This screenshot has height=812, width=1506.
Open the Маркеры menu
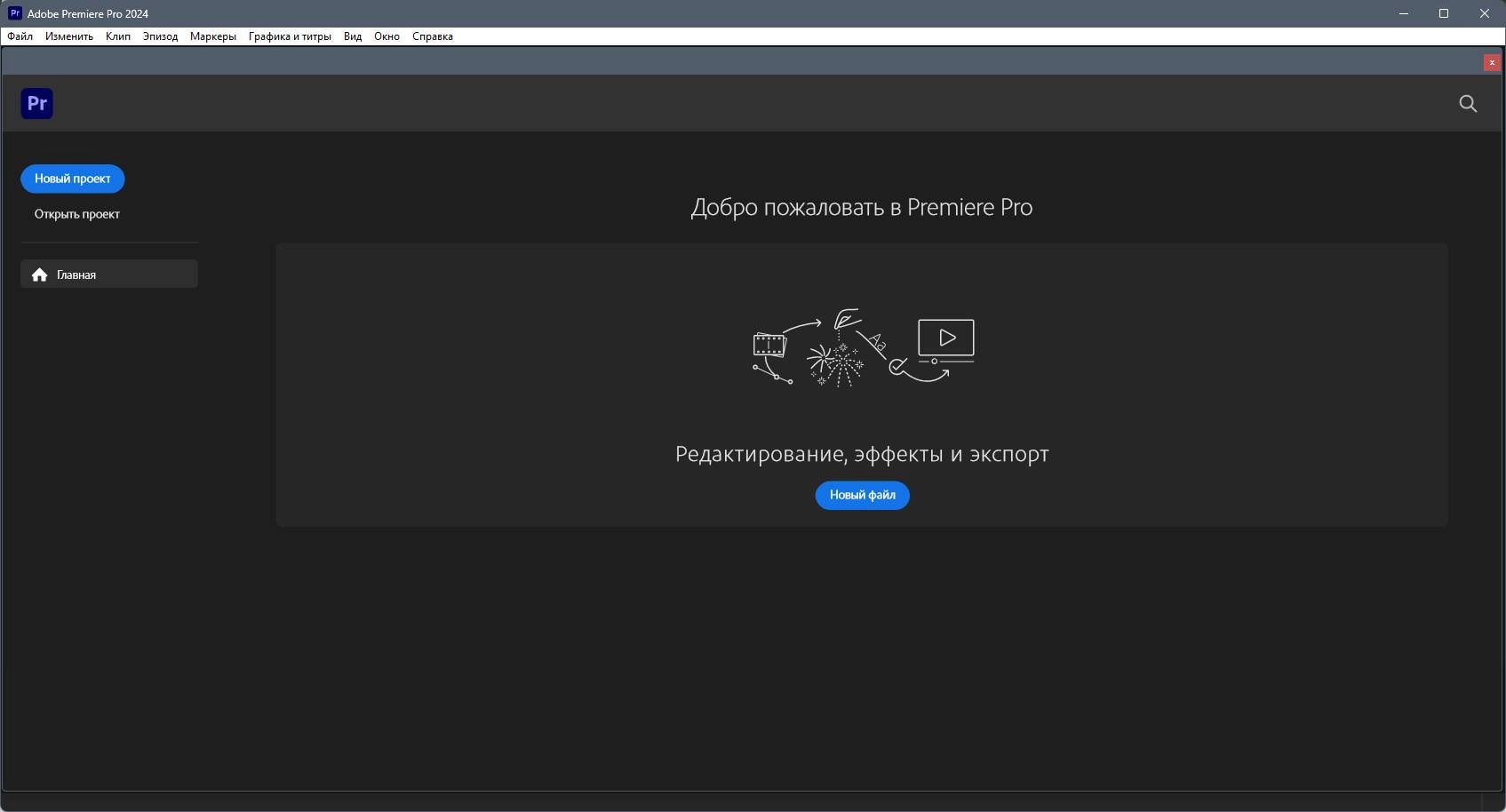[213, 36]
